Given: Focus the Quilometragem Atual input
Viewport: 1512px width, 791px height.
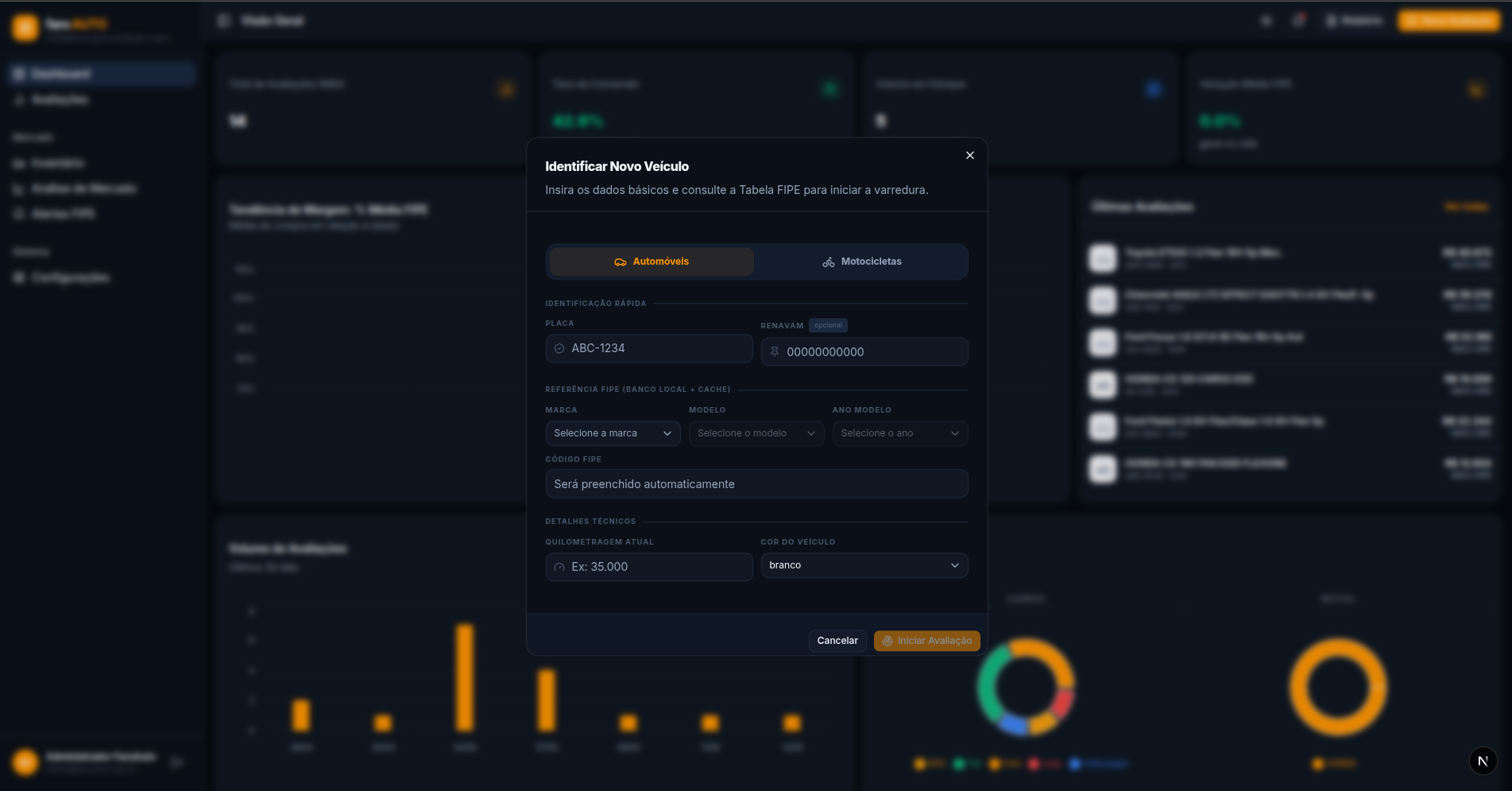Looking at the screenshot, I should pyautogui.click(x=649, y=567).
